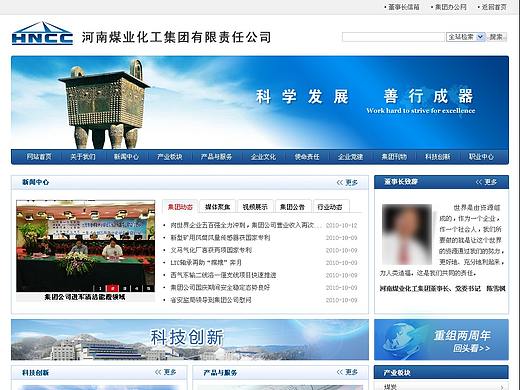Click the chairman portrait photo
The image size is (520, 390).
click(407, 234)
